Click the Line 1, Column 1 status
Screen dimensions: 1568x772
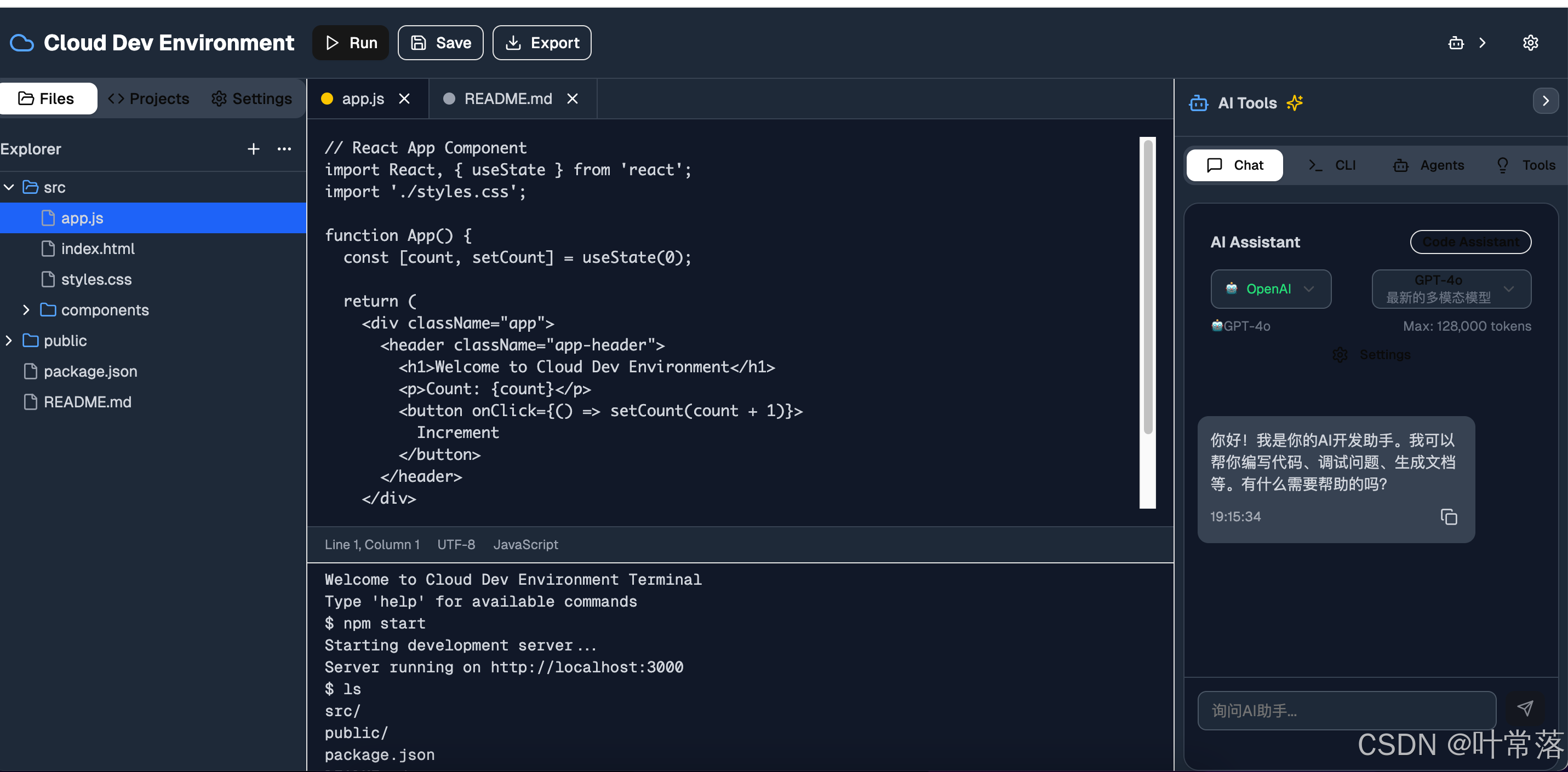(x=372, y=544)
